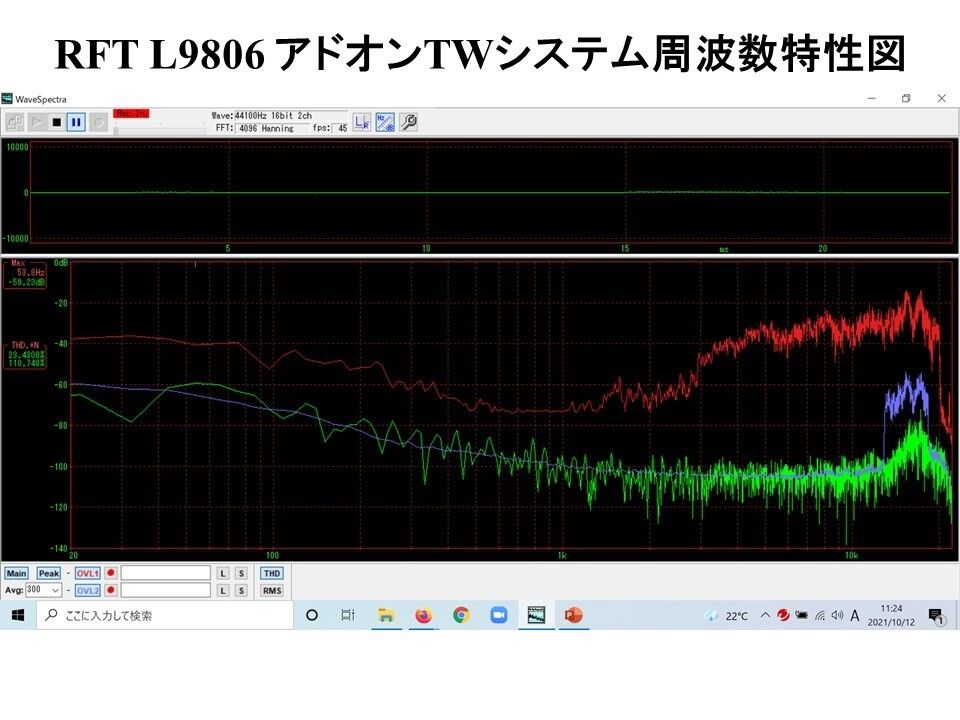The image size is (960, 720).
Task: Click the Wave format field 44100Hz 16bit 2ch
Action: point(290,115)
